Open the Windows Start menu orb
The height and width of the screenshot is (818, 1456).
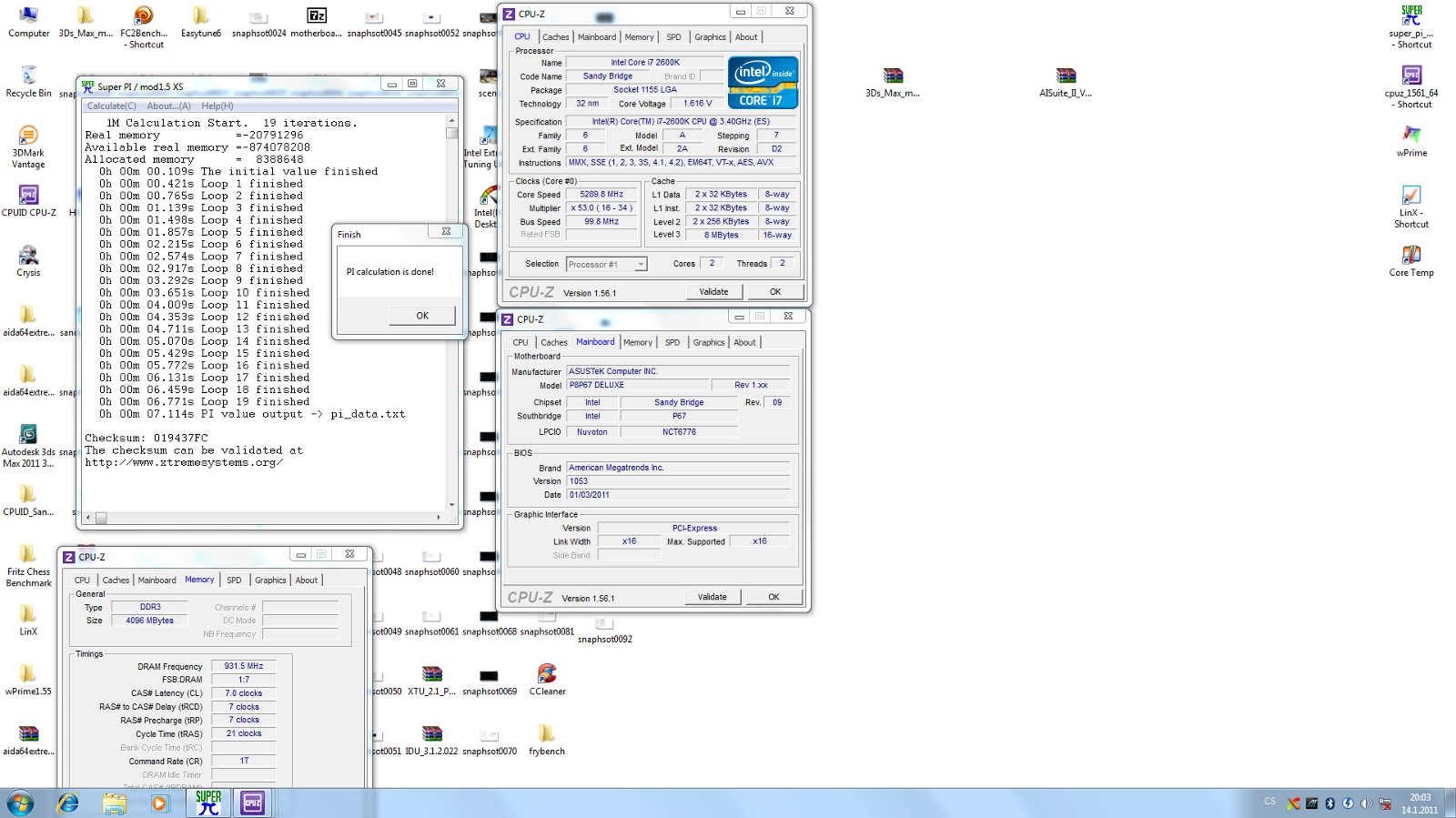(20, 803)
